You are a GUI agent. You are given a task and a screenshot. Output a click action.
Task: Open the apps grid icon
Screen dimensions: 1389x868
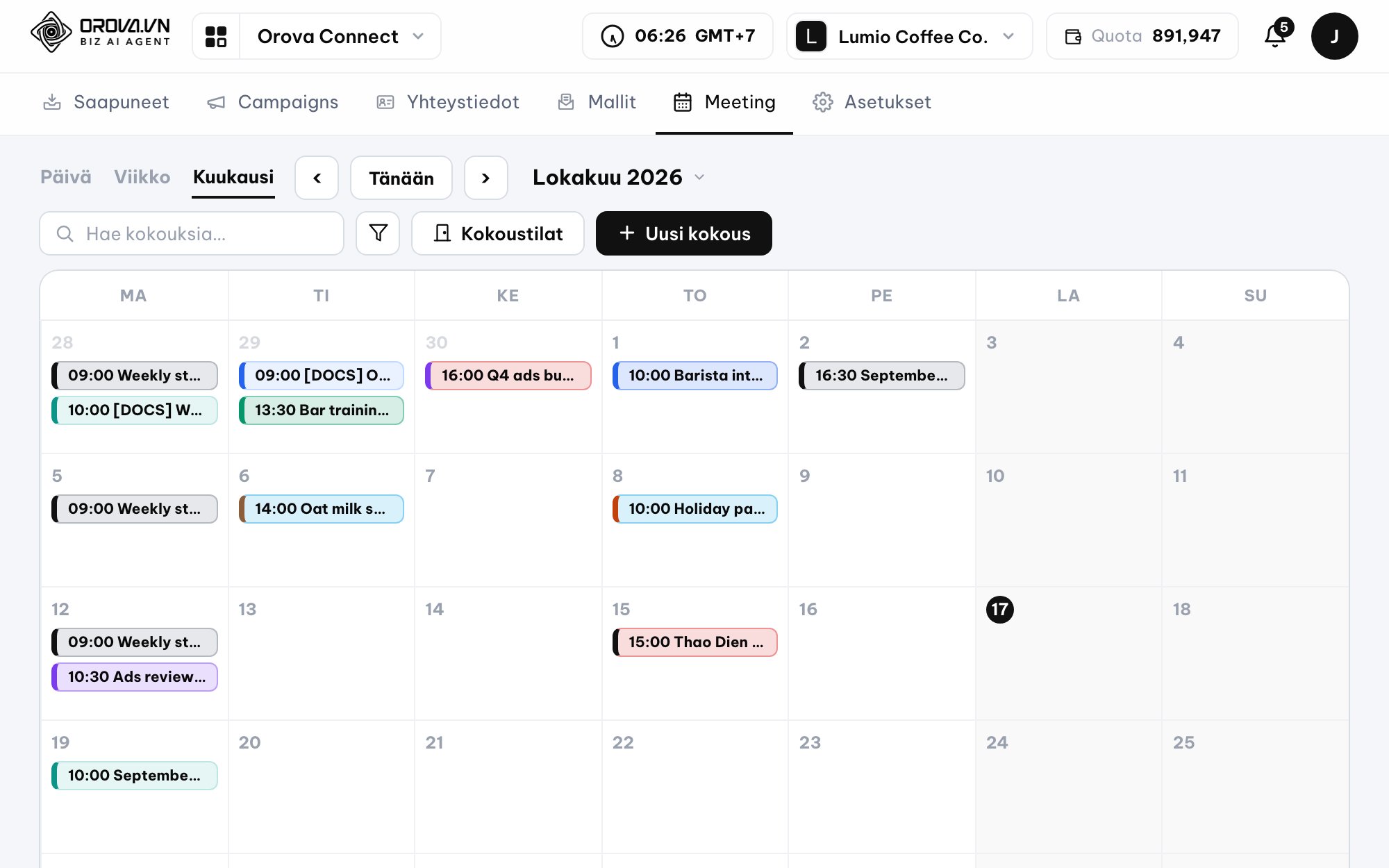(216, 36)
